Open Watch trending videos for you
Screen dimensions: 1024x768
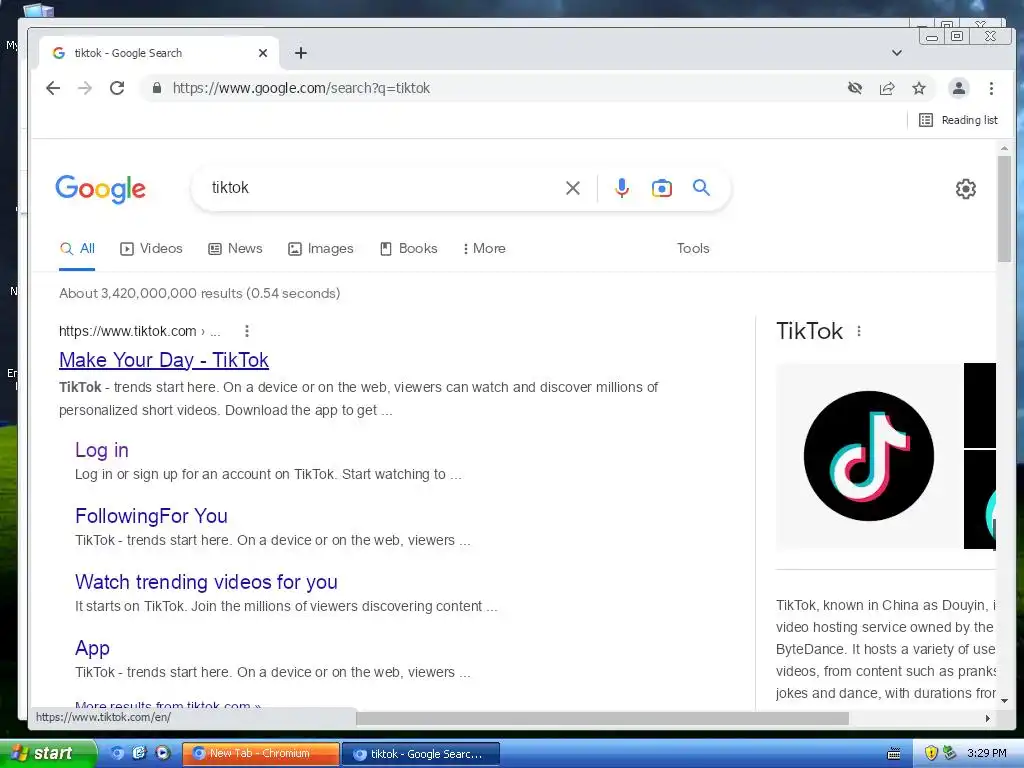(x=206, y=582)
